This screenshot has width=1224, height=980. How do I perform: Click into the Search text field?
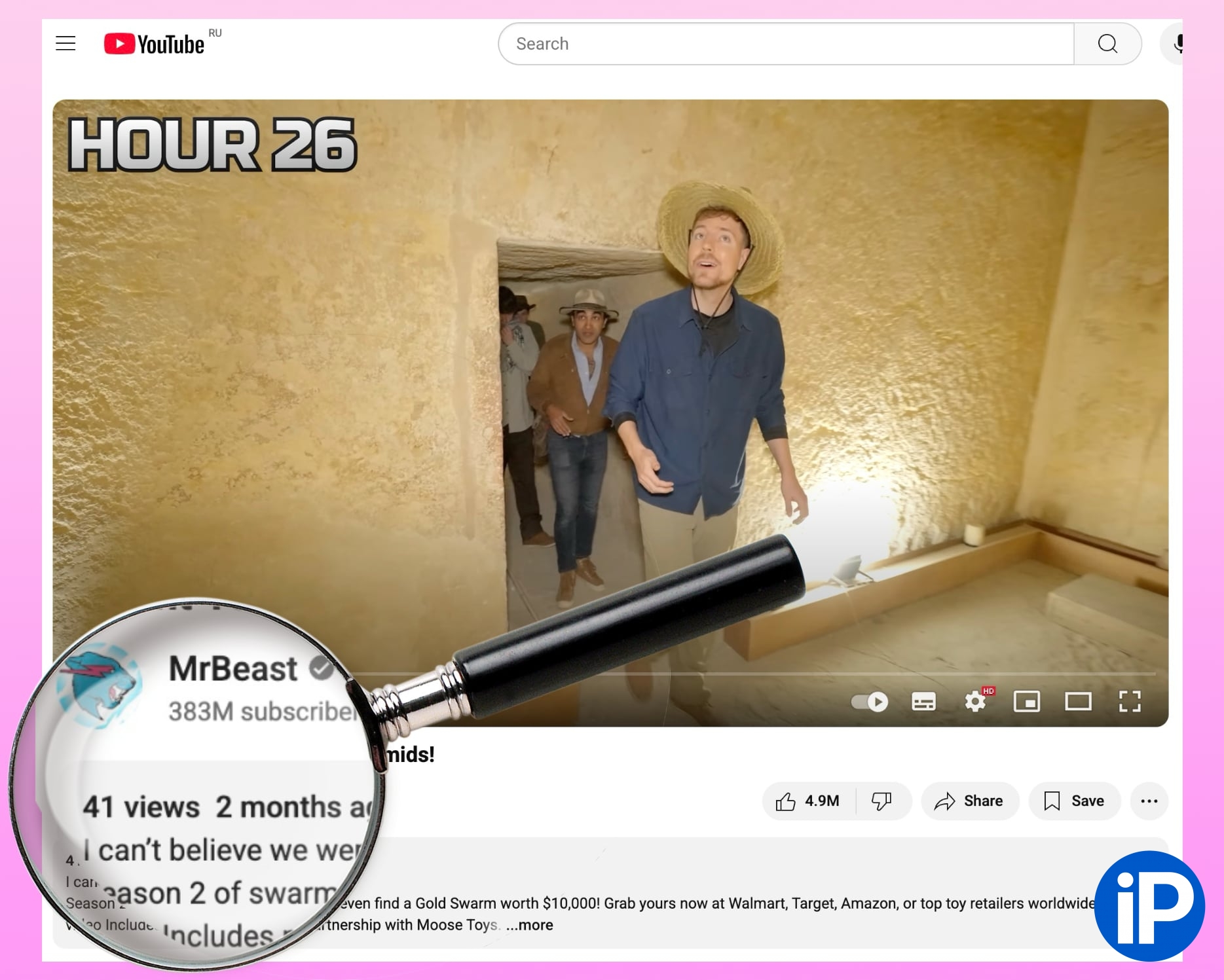(x=786, y=44)
